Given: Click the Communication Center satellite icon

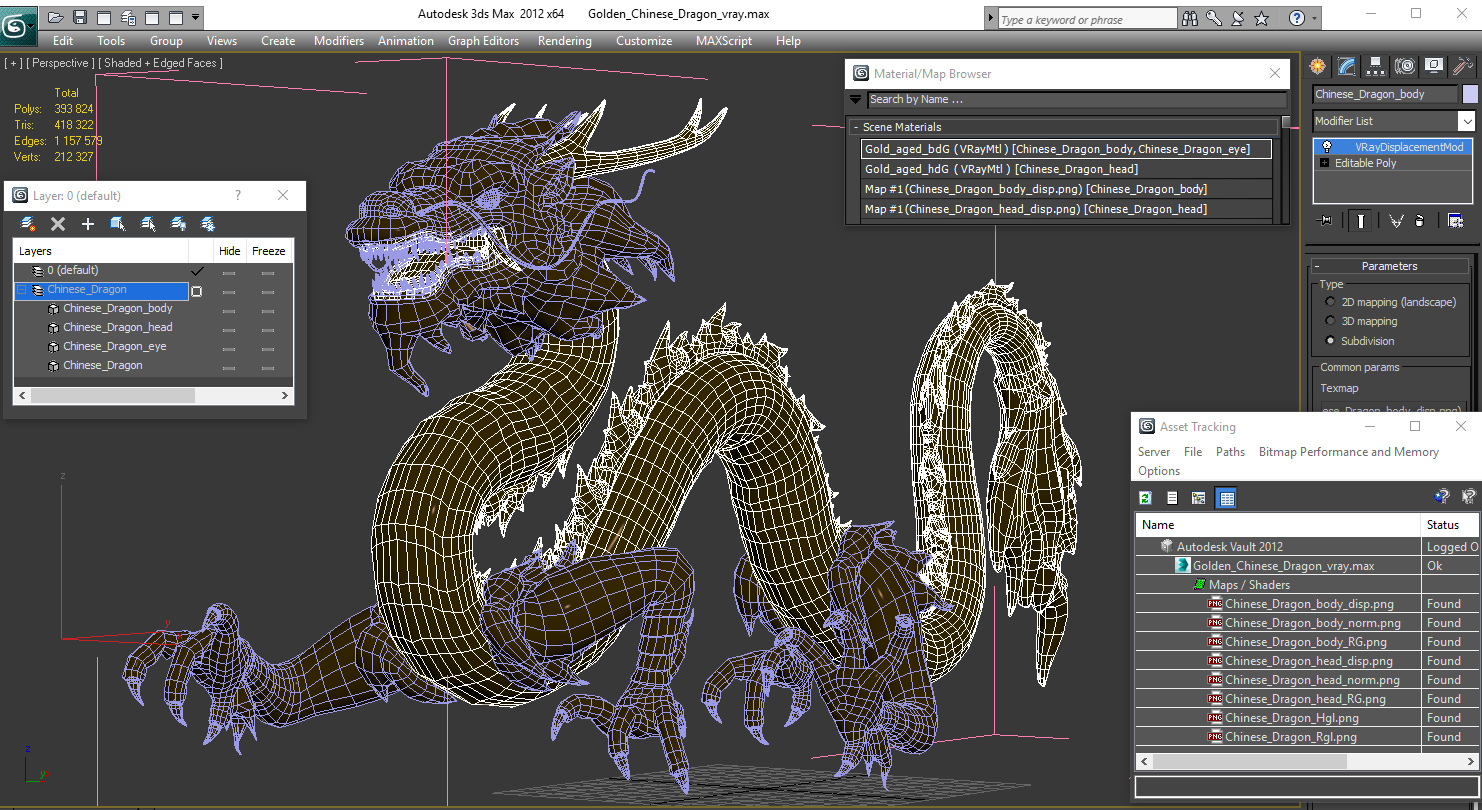Looking at the screenshot, I should point(1238,18).
